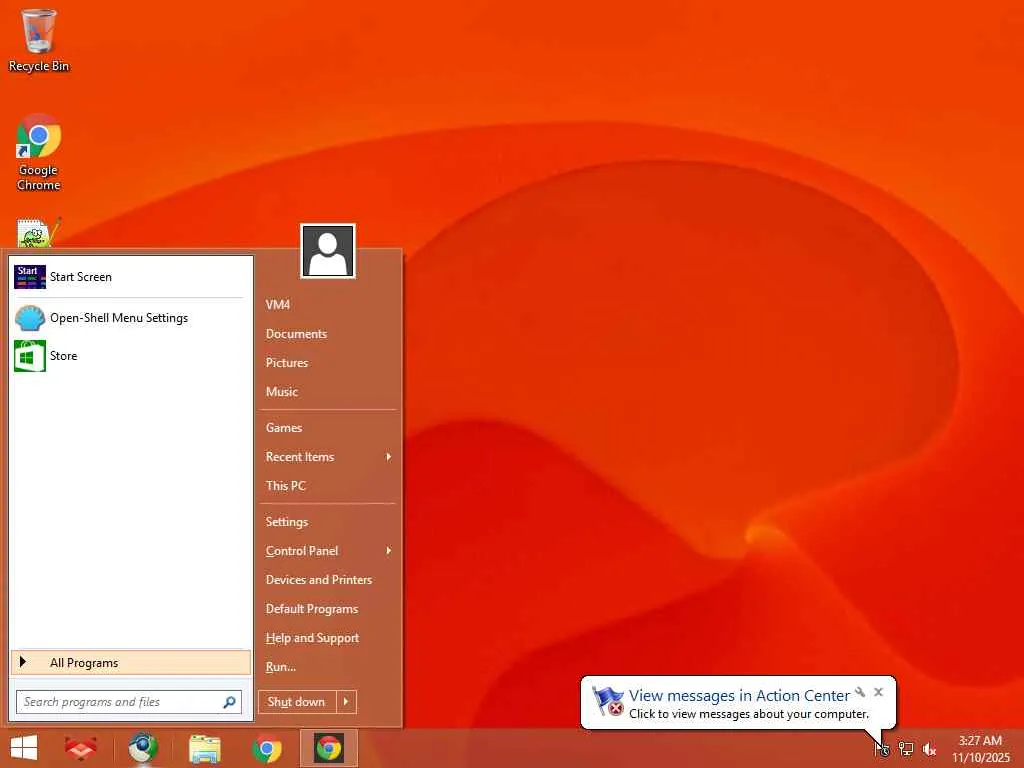Click the Search programs and files box
Viewport: 1024px width, 768px height.
click(x=129, y=702)
